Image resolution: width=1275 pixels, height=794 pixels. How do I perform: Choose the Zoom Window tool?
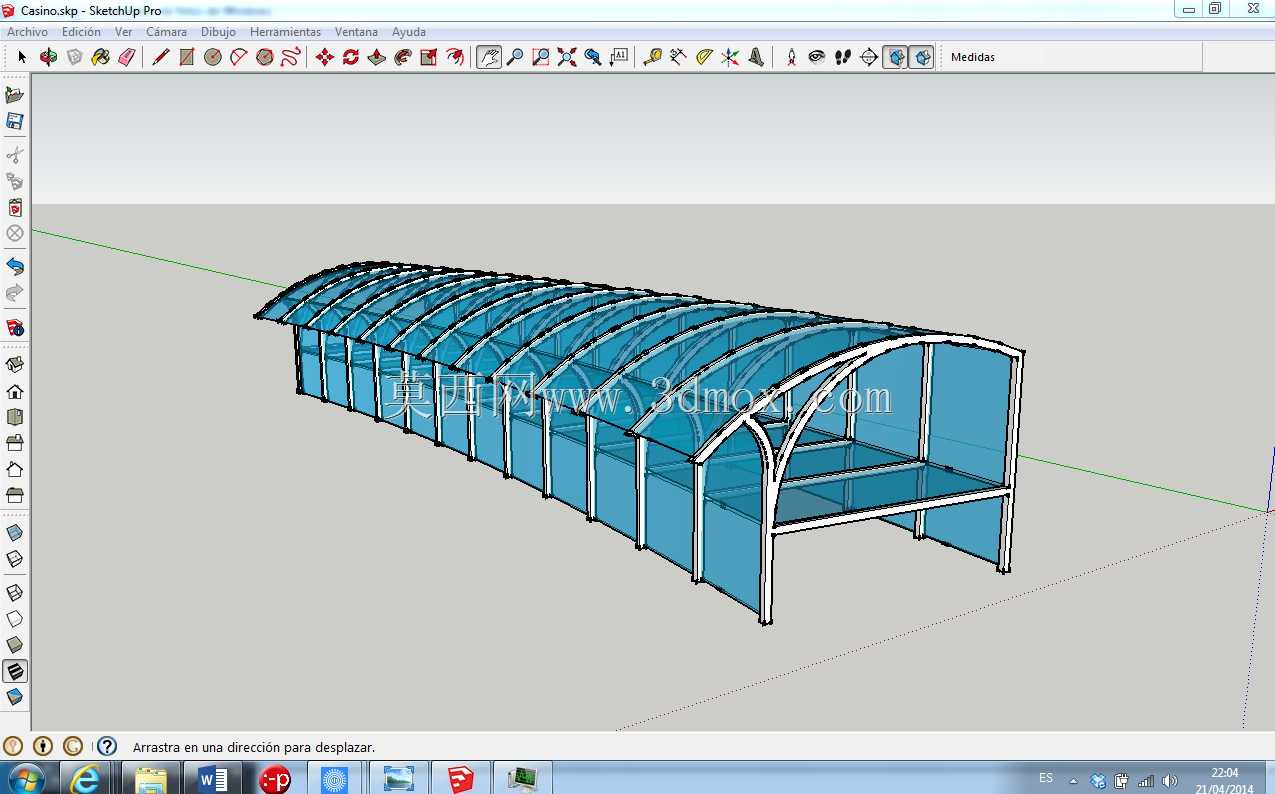pyautogui.click(x=541, y=57)
